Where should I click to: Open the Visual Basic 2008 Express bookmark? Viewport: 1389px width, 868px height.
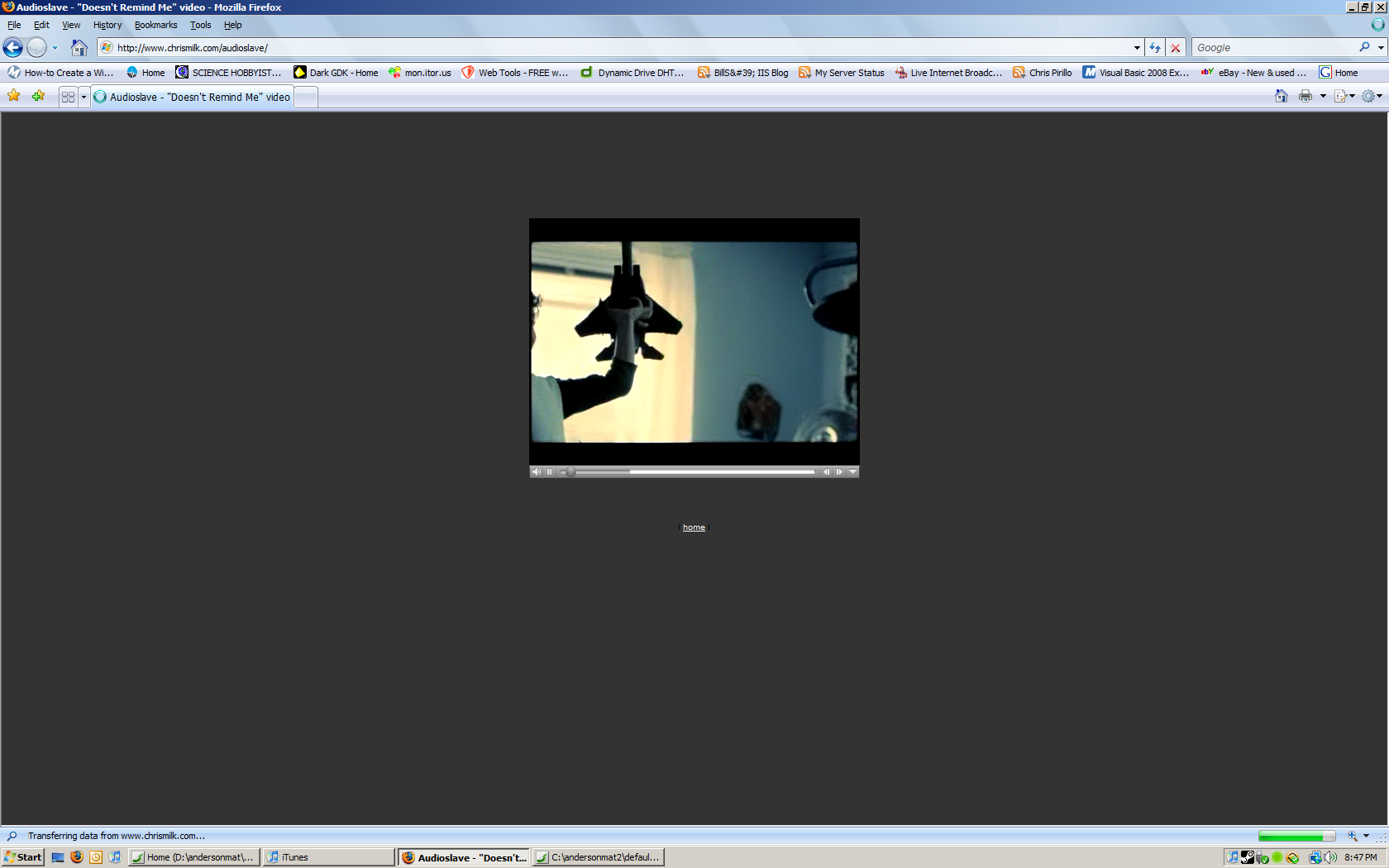click(x=1136, y=73)
